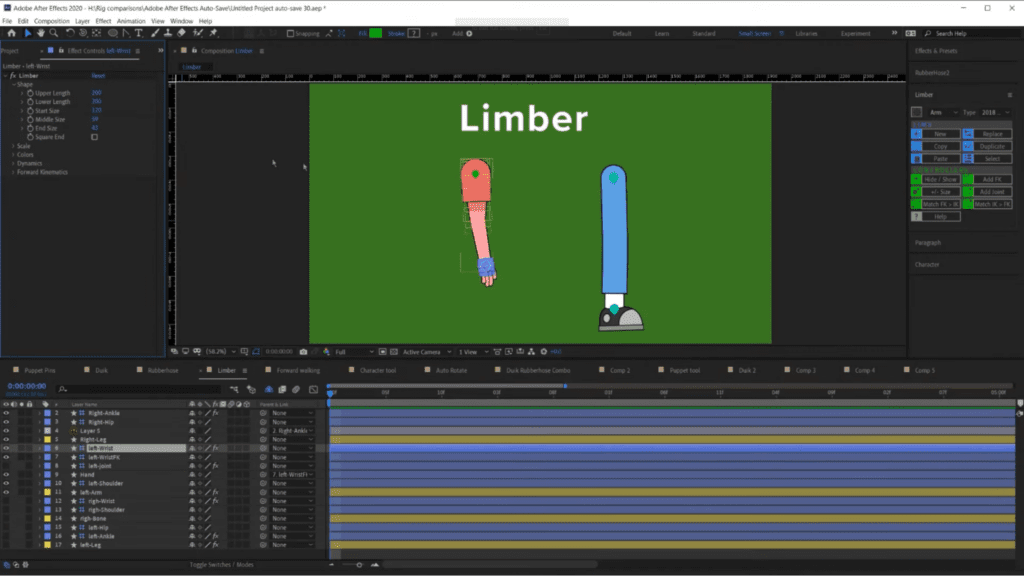Open the Arm dropdown in the Limber panel
The height and width of the screenshot is (576, 1024).
(945, 113)
